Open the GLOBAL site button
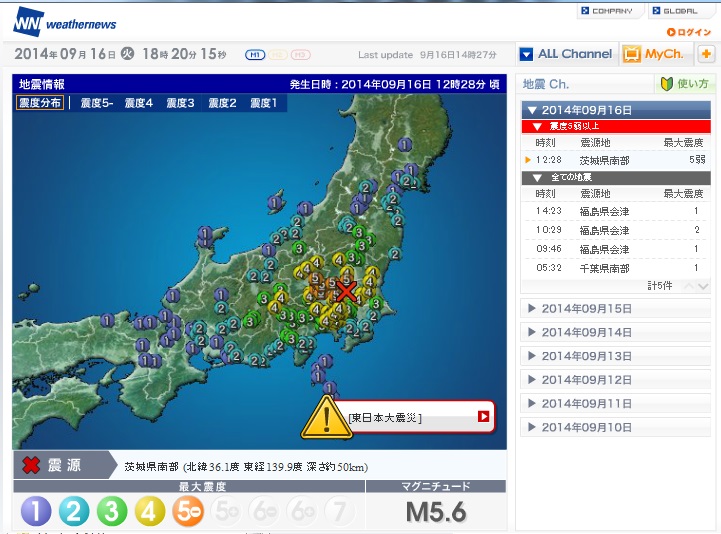The width and height of the screenshot is (721, 534). tap(682, 11)
